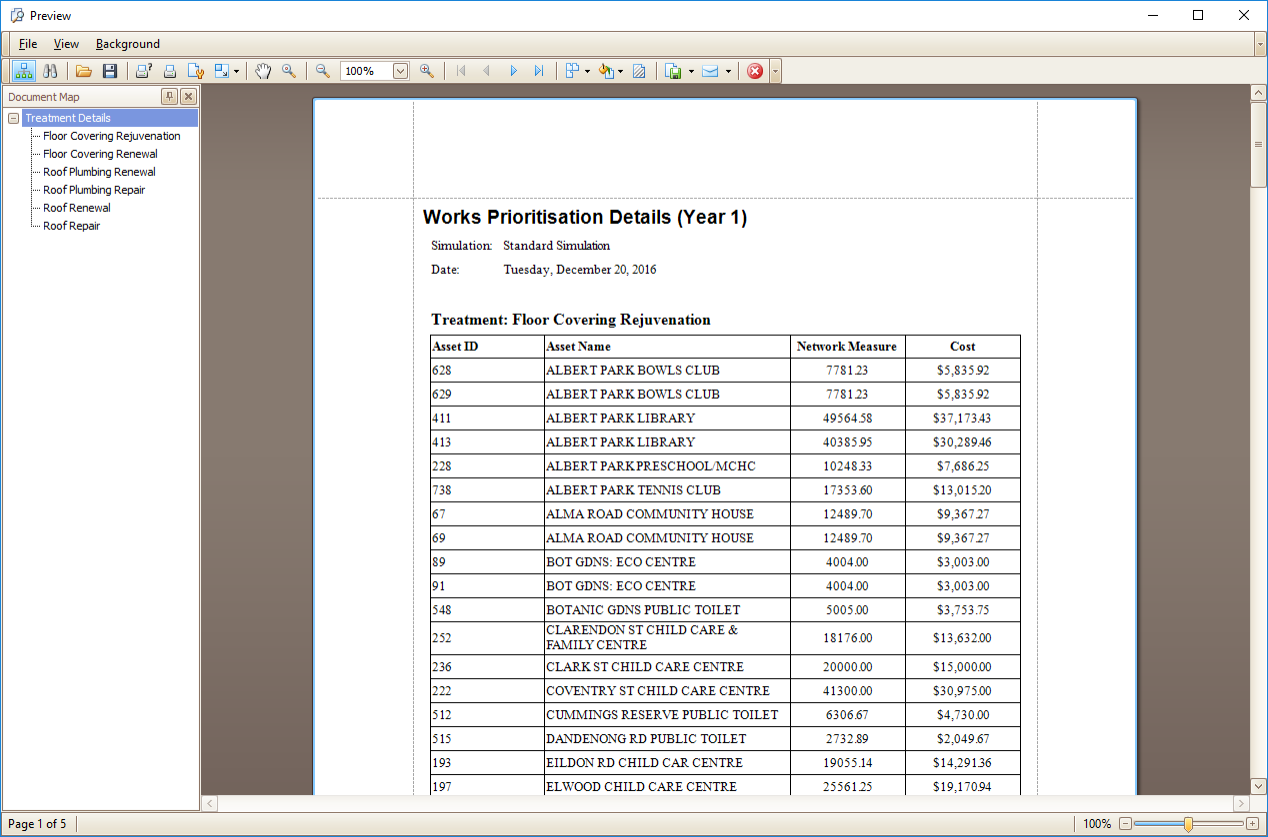Image resolution: width=1268 pixels, height=837 pixels.
Task: Close the Document Map panel
Action: (188, 97)
